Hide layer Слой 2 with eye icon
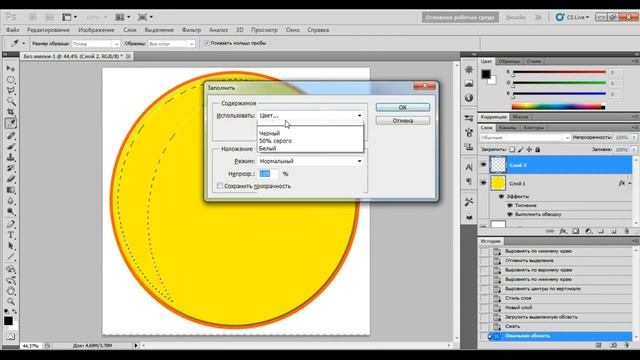 pos(484,164)
